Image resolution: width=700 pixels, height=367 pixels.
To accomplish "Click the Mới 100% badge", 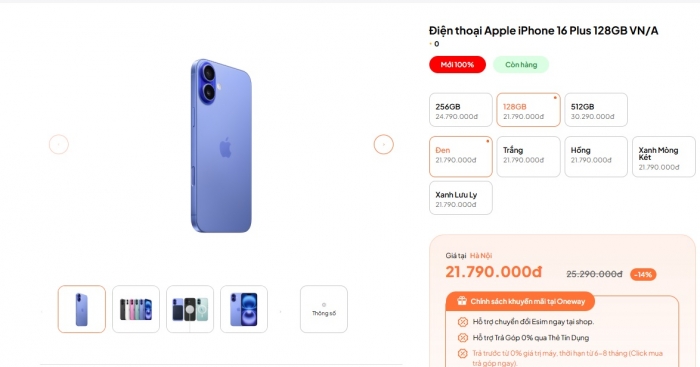I will (457, 65).
